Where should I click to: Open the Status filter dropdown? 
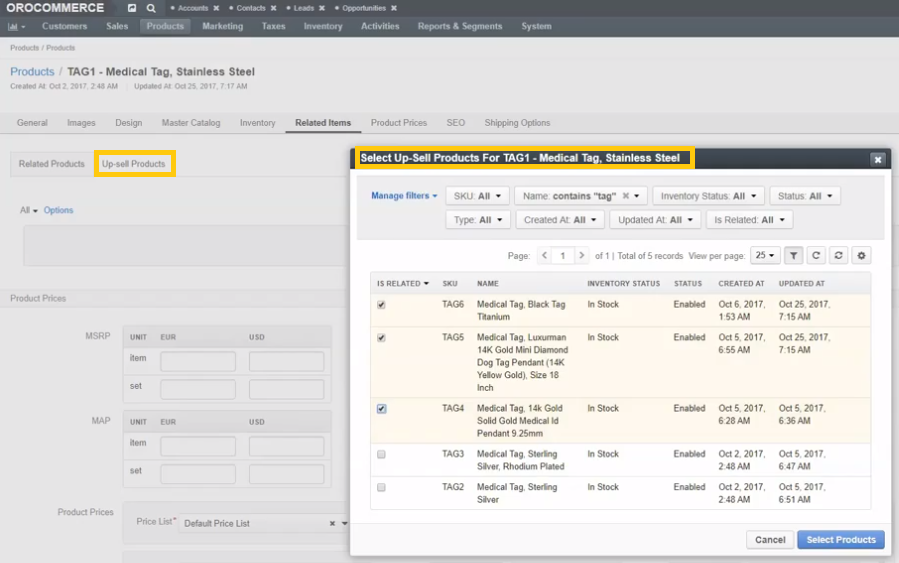coord(805,196)
